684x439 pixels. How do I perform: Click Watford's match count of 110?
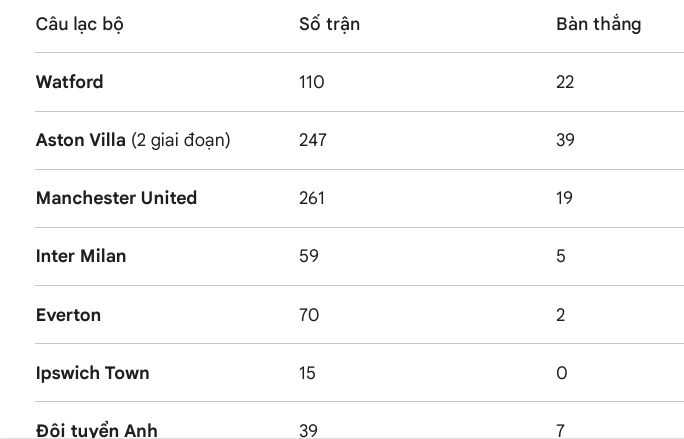click(x=311, y=82)
